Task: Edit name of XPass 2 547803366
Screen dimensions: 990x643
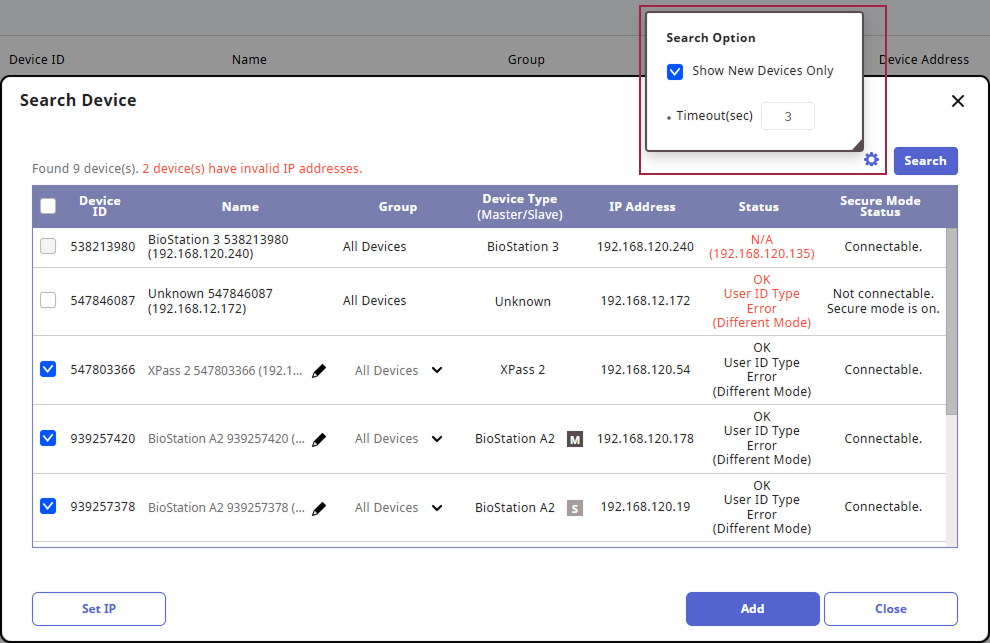Action: point(319,371)
